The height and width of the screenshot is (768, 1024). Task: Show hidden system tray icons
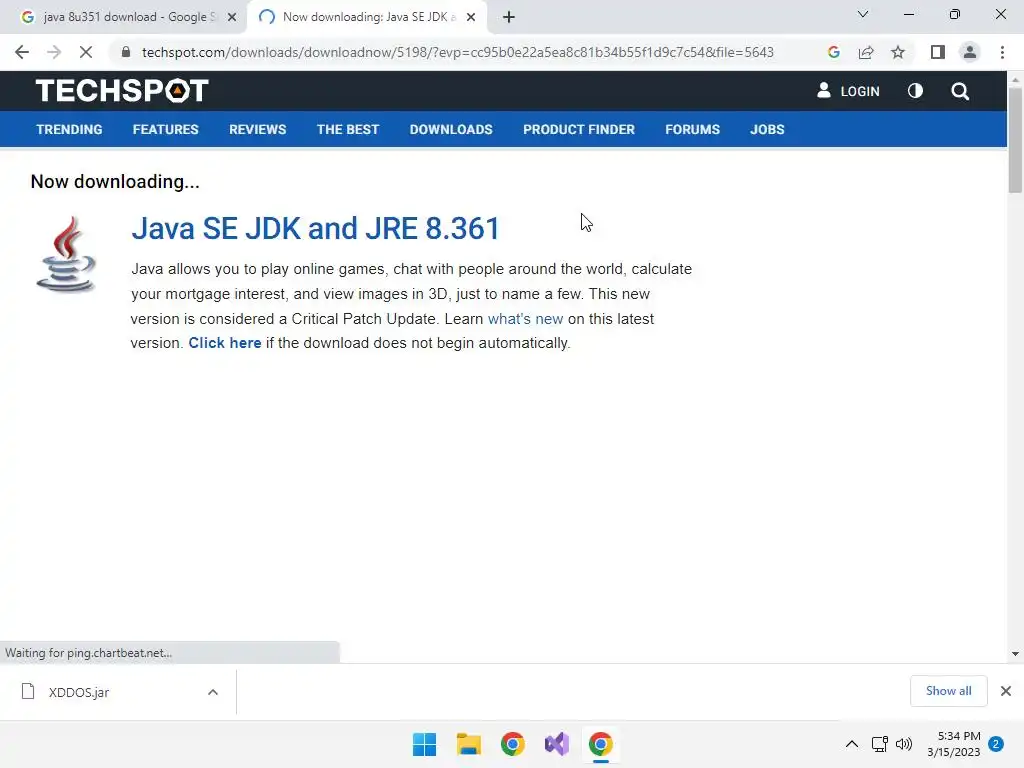click(852, 744)
